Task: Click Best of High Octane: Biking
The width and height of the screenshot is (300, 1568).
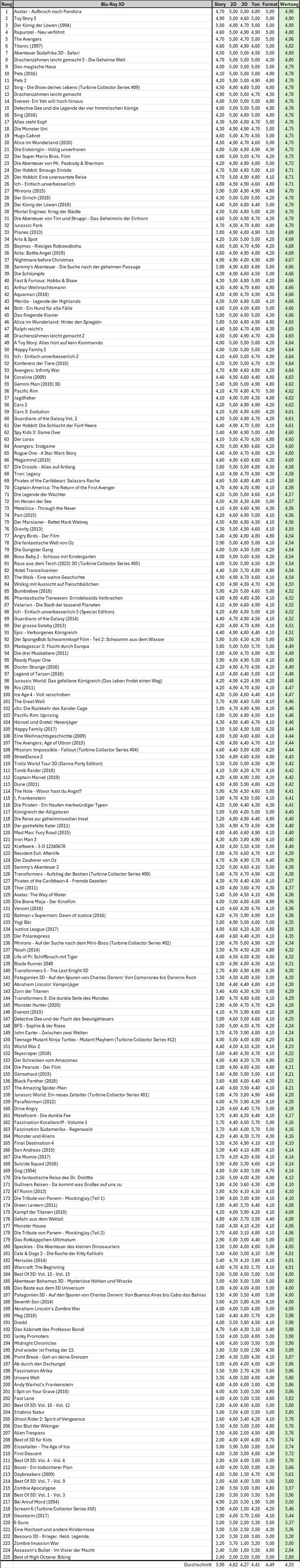Action: coord(43,1556)
